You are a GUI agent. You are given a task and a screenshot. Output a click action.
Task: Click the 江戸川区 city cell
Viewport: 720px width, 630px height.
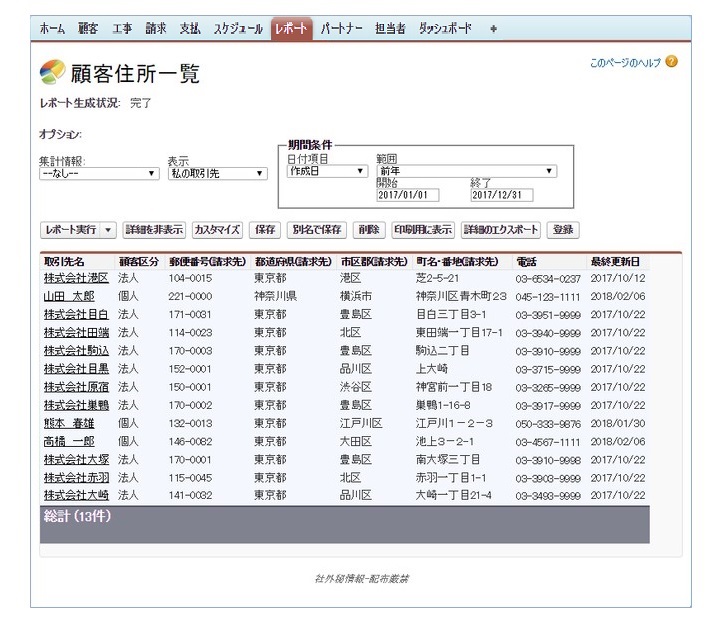[361, 423]
